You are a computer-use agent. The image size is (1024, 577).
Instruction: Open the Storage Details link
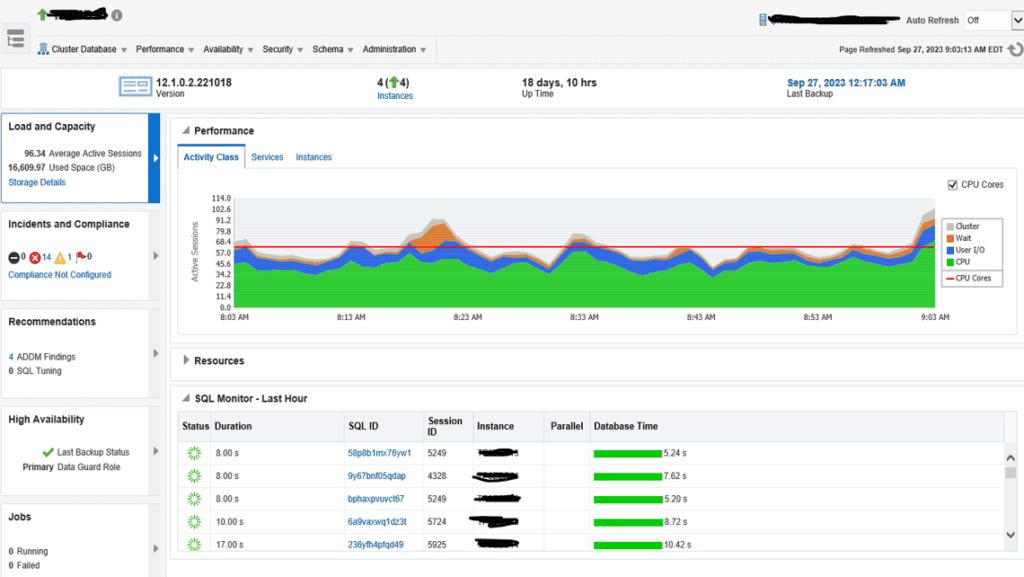pos(37,182)
